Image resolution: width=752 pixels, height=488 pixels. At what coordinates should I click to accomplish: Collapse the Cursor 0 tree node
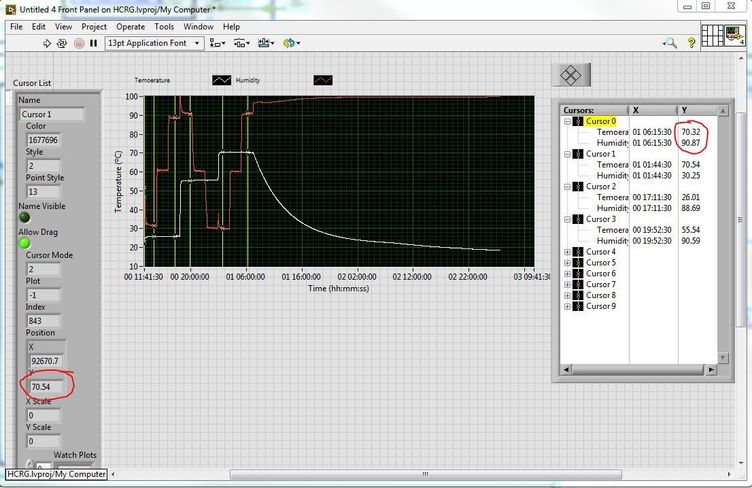click(567, 122)
